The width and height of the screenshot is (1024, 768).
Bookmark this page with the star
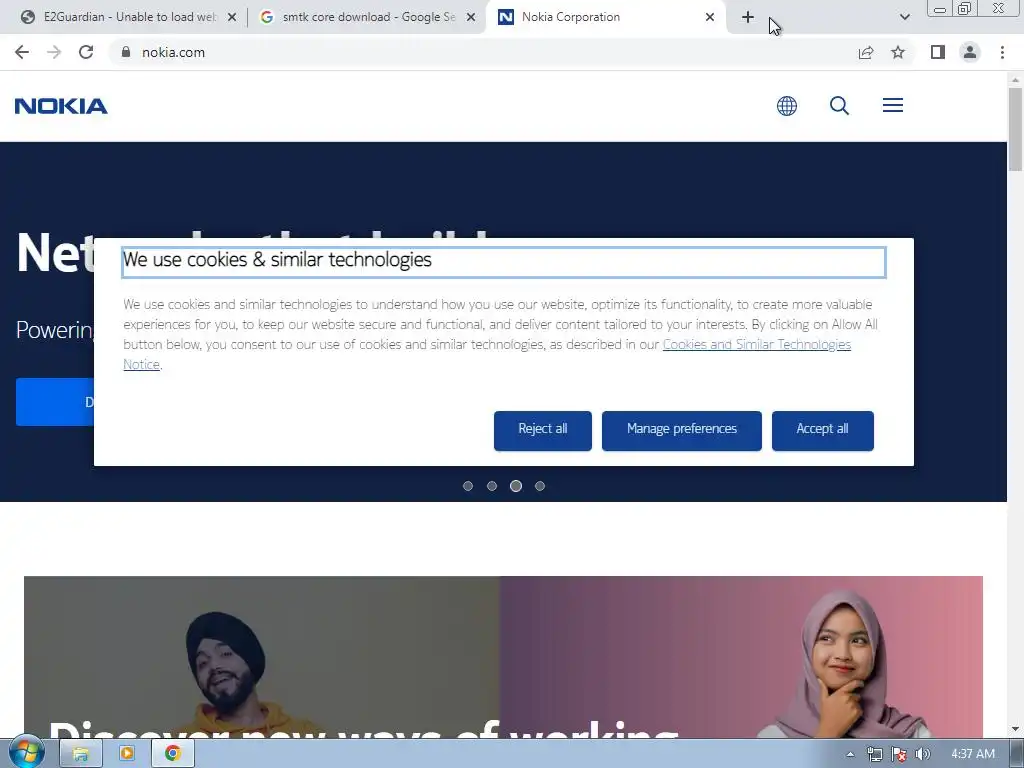coord(898,52)
